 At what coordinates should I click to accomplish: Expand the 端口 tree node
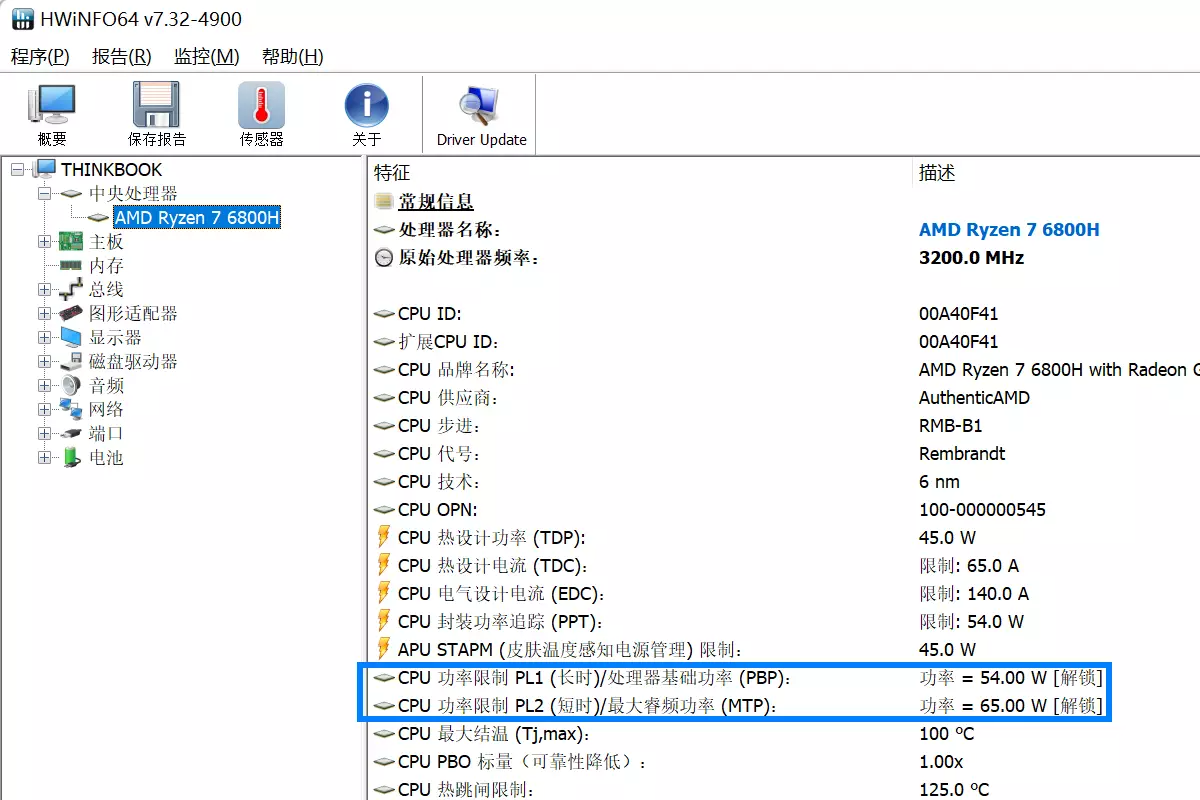click(44, 434)
